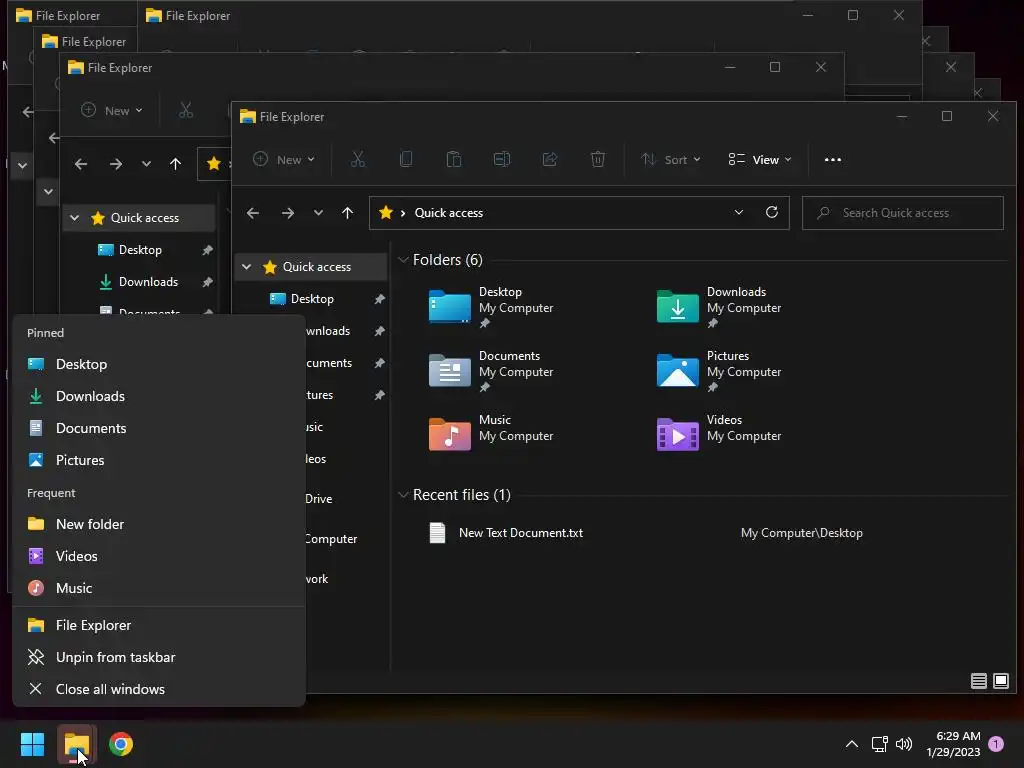Click the File Explorer taskbar icon
Viewport: 1024px width, 768px height.
(x=76, y=744)
